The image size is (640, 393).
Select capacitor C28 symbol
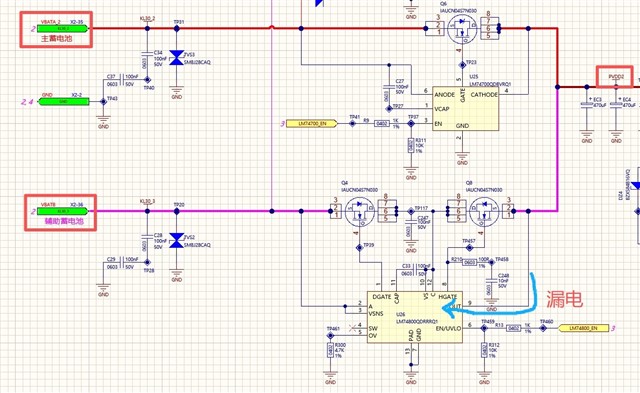(147, 236)
